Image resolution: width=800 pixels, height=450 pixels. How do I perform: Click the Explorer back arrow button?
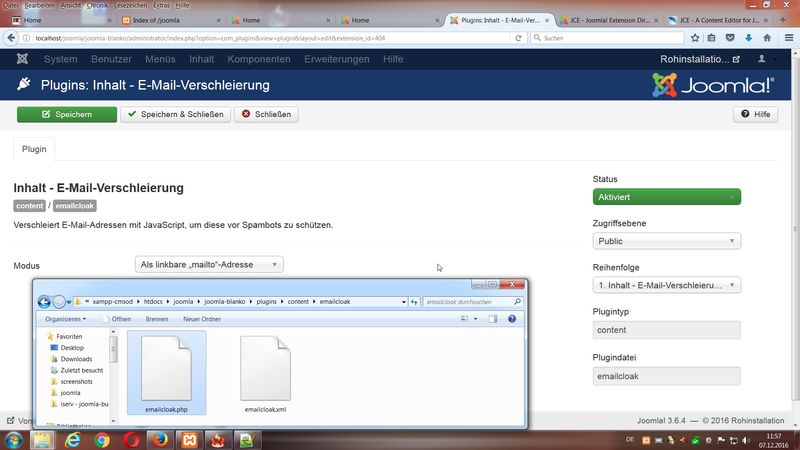pos(44,301)
